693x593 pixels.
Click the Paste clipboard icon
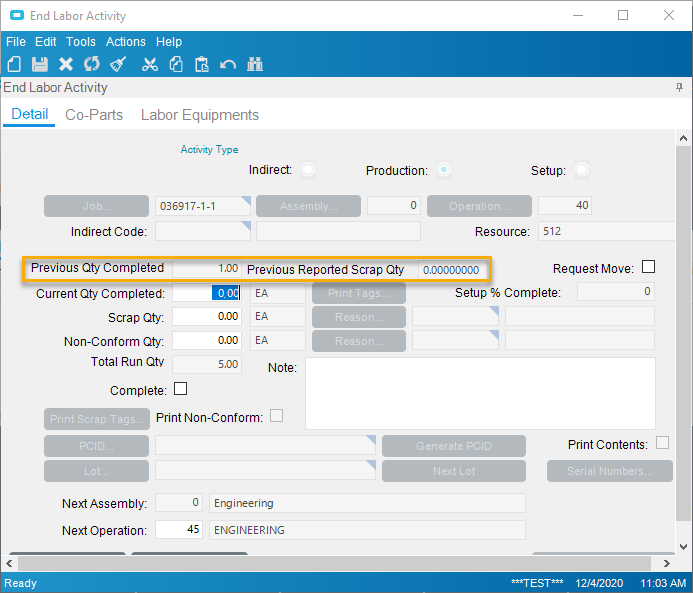202,64
